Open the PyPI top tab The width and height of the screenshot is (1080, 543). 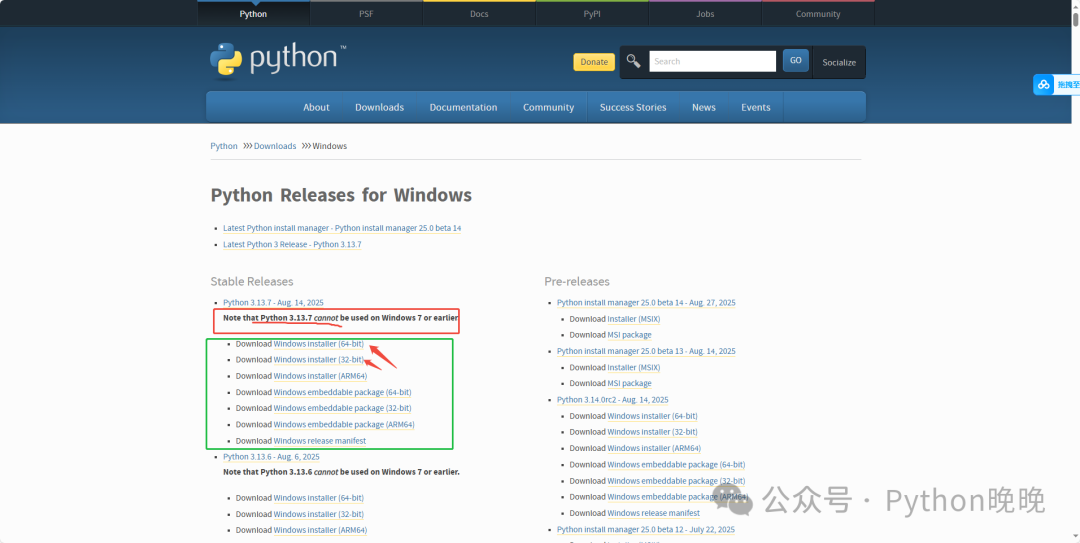click(x=592, y=14)
